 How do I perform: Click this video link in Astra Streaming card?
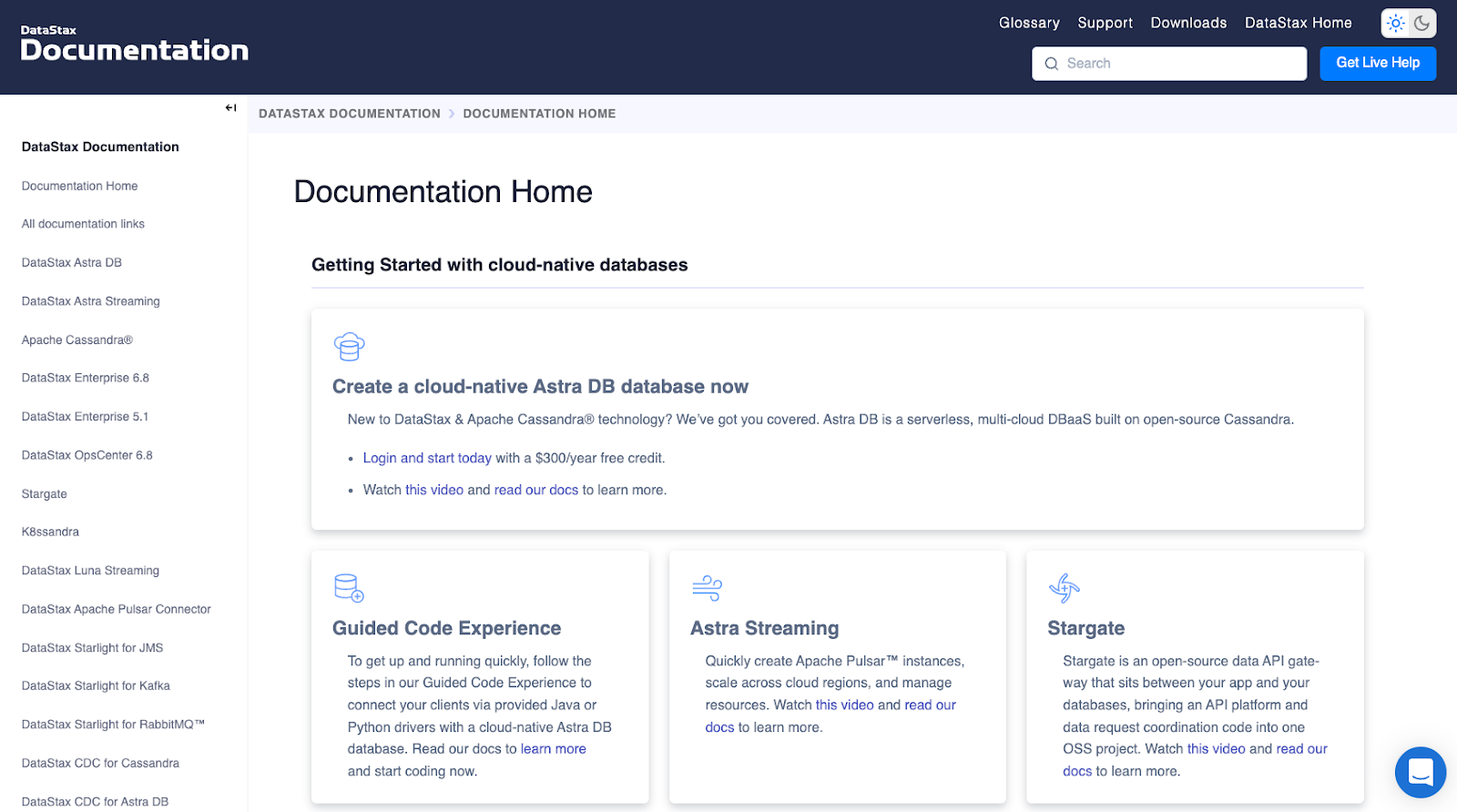(845, 705)
